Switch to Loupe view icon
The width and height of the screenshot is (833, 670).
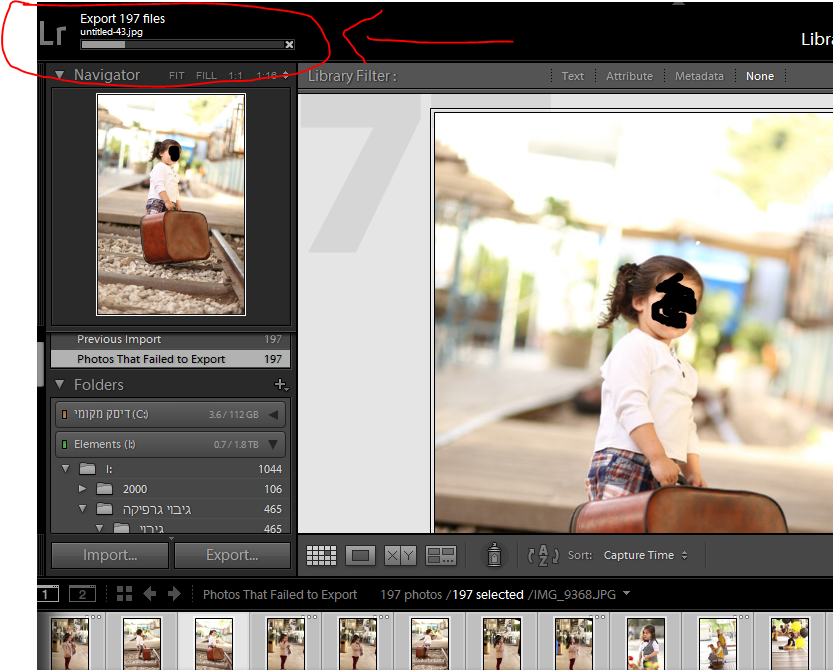tap(361, 555)
